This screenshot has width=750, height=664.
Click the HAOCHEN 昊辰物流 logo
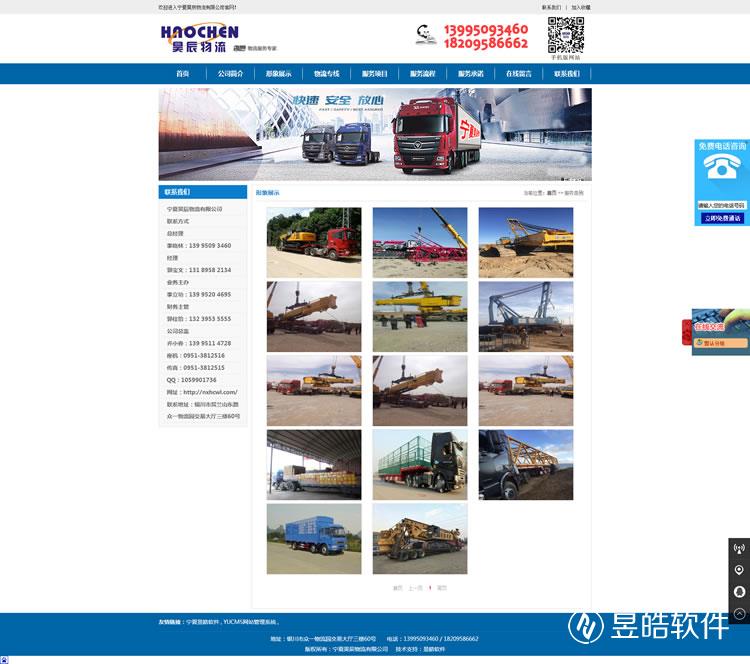(200, 37)
